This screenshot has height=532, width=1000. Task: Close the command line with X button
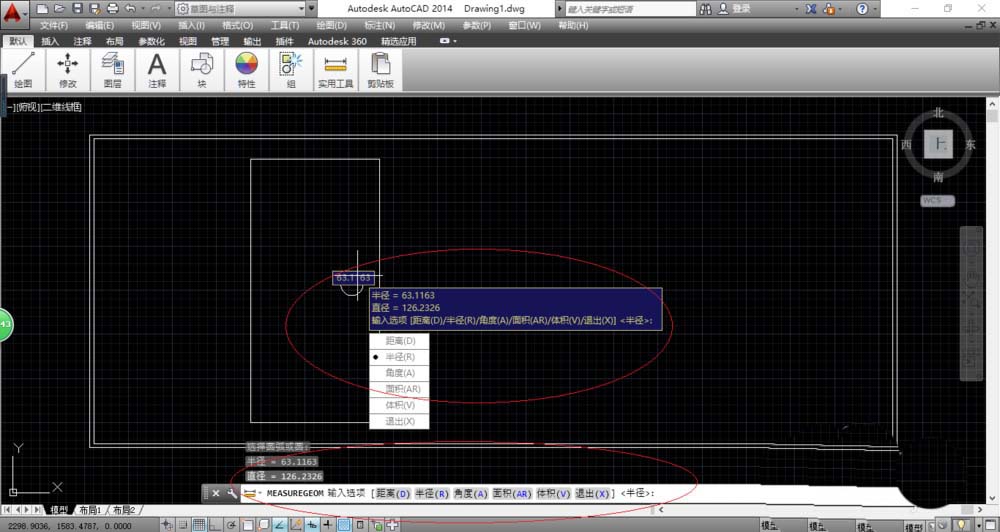click(216, 493)
